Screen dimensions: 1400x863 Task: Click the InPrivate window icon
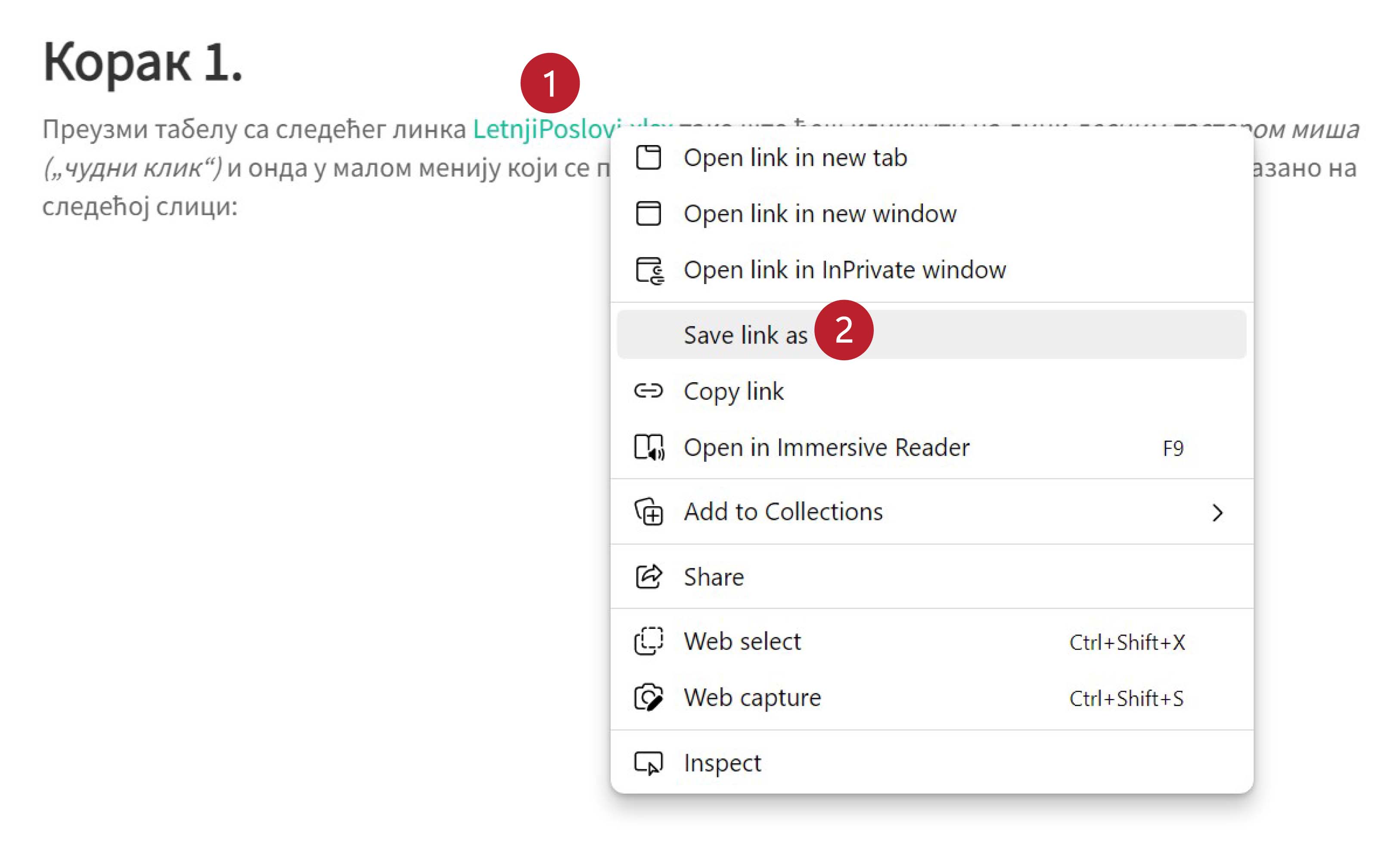click(649, 270)
